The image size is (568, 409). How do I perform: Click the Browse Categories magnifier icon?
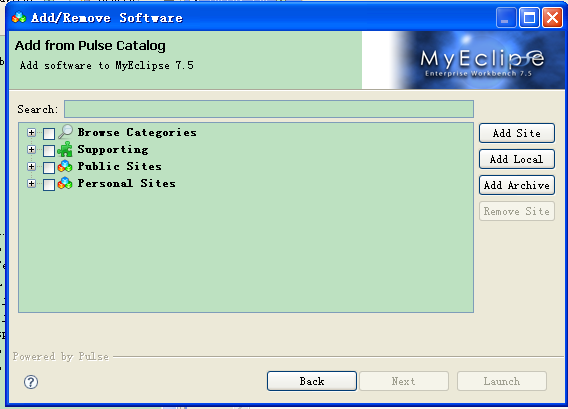(65, 132)
